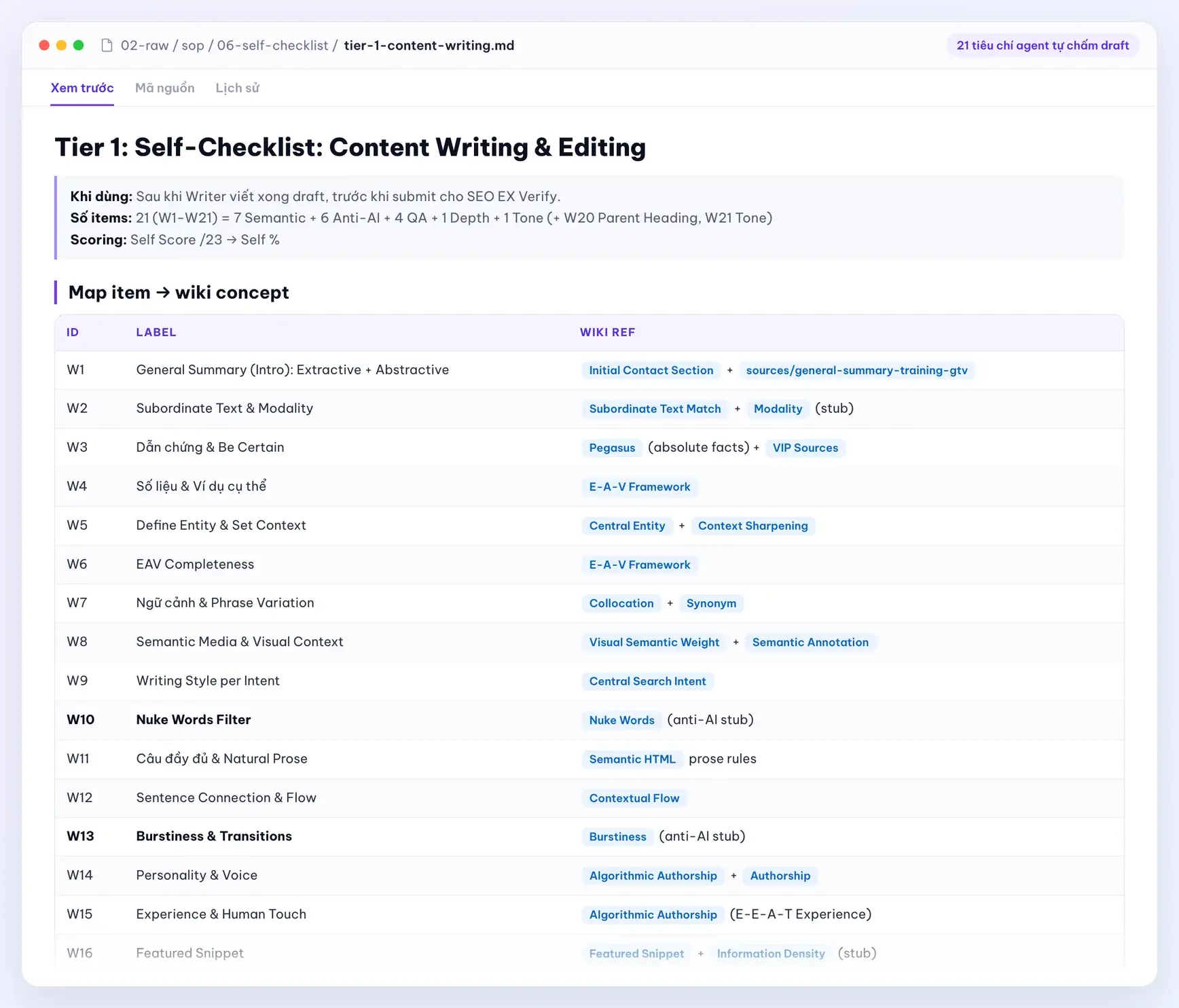Open the 06-self-checklist breadcrumb folder

coord(272,46)
